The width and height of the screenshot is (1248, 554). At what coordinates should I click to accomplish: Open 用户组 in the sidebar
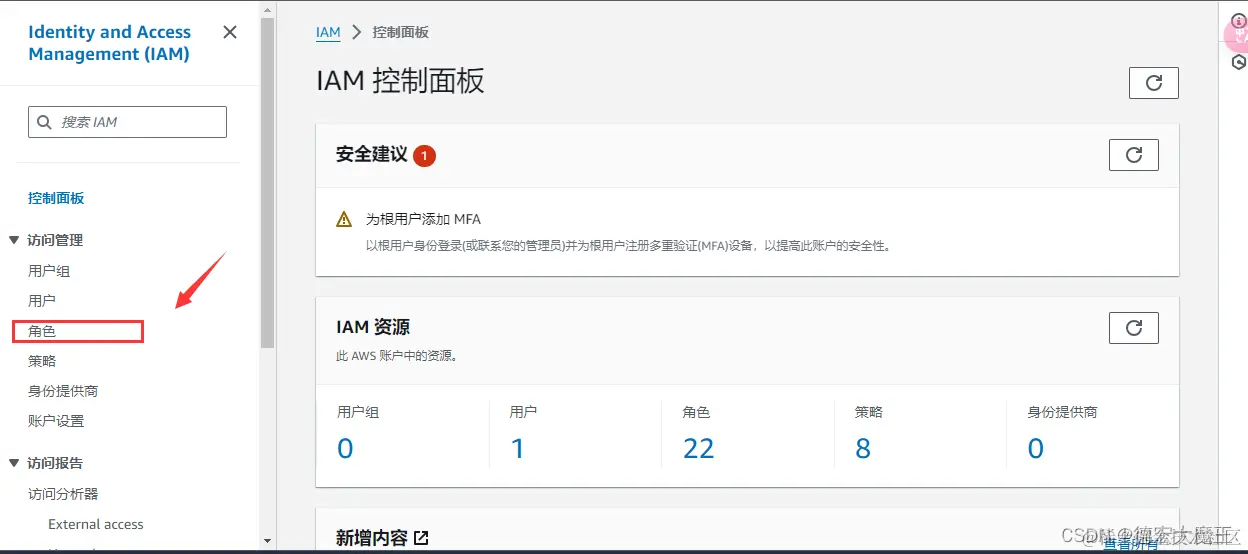(49, 271)
